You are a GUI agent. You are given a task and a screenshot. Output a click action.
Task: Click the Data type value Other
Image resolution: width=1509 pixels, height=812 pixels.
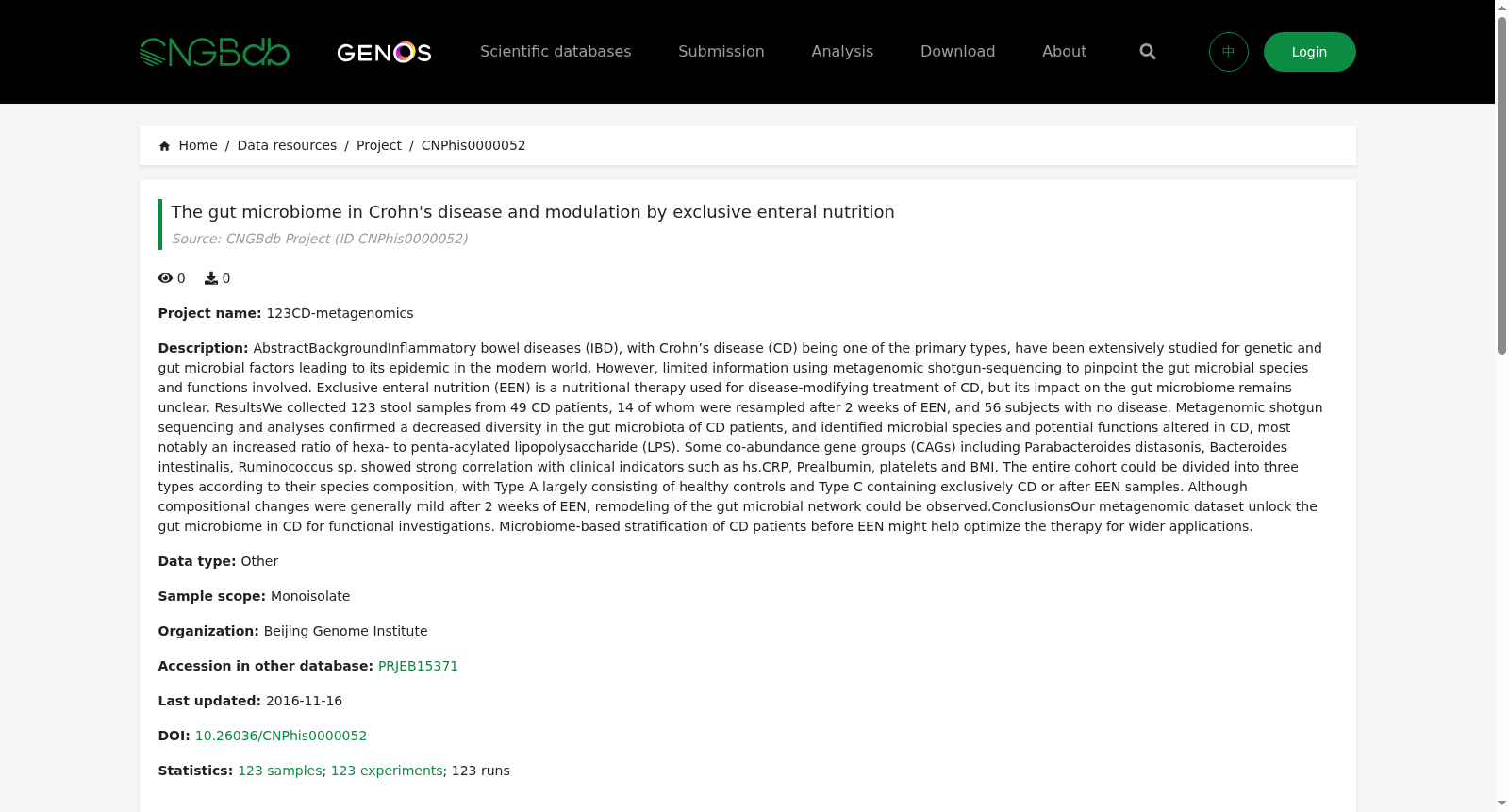coord(259,561)
